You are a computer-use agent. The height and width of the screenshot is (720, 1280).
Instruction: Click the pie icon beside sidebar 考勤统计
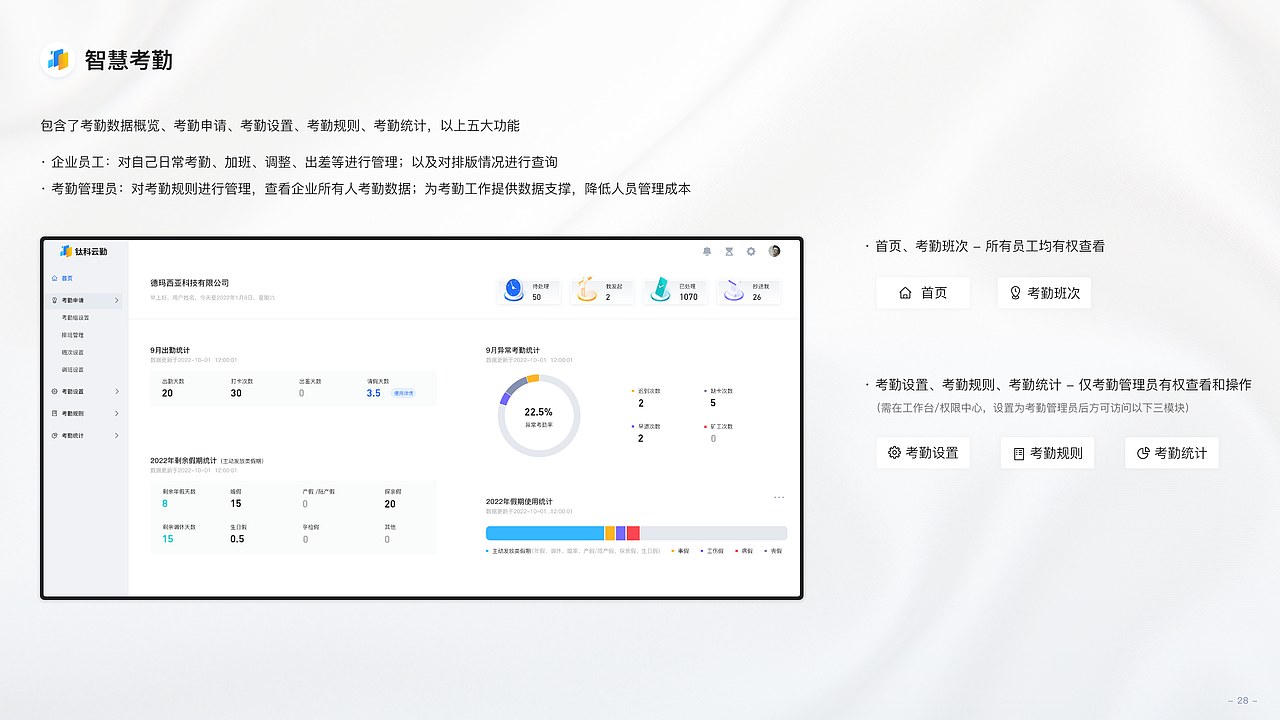click(54, 435)
